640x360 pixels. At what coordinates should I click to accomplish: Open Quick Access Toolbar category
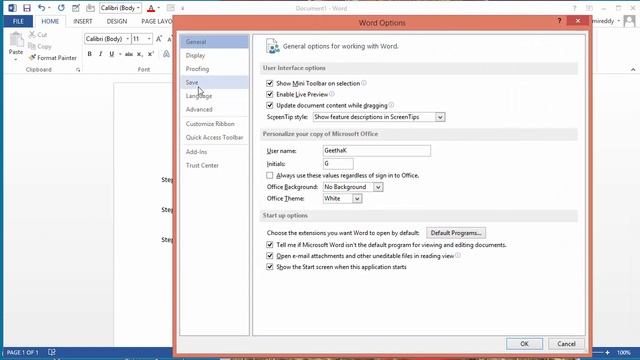pyautogui.click(x=214, y=138)
